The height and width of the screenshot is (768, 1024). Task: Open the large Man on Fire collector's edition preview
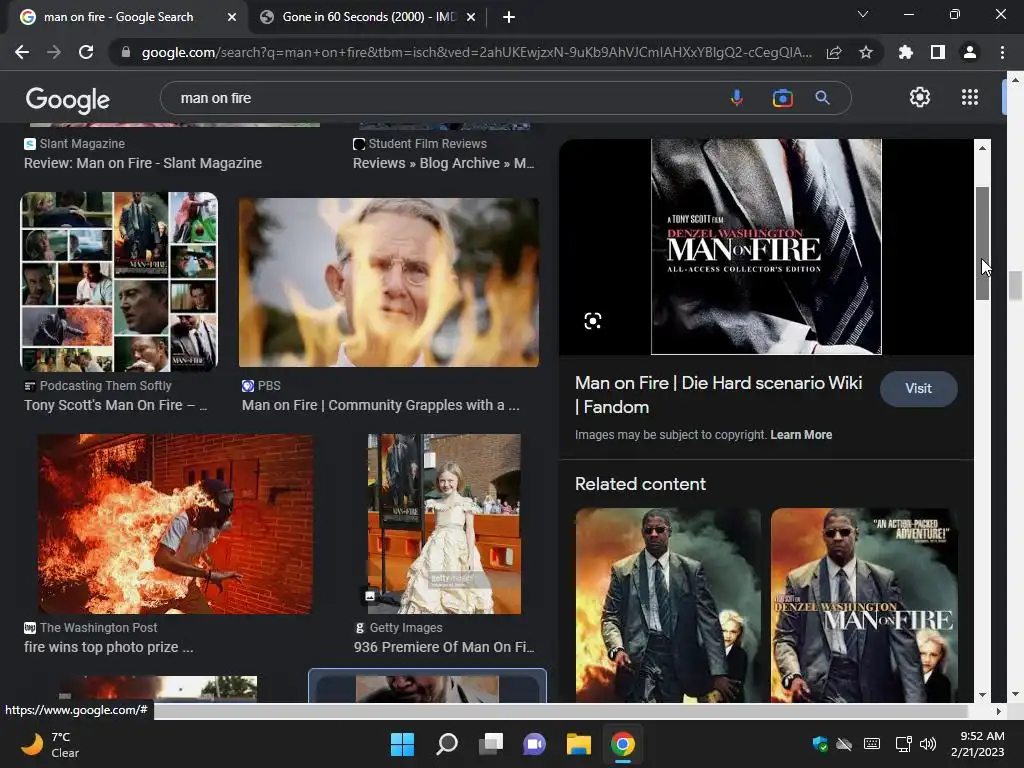[x=766, y=246]
